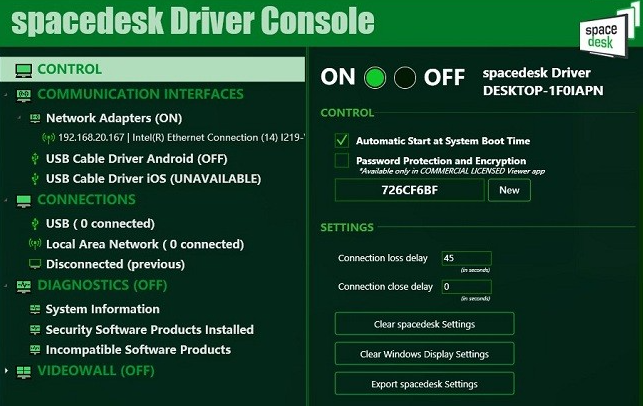Click Clear spacedesk Settings button
Screen dimensions: 643x406
point(424,324)
